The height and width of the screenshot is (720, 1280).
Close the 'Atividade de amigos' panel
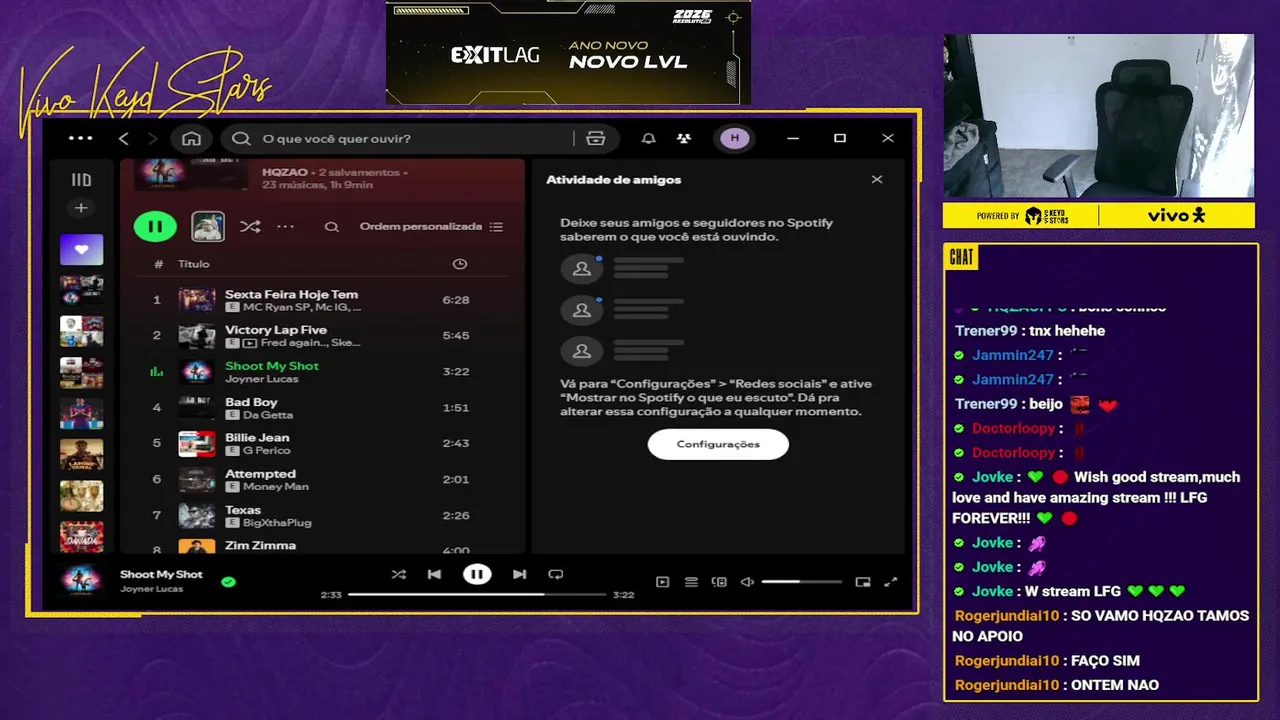(877, 180)
